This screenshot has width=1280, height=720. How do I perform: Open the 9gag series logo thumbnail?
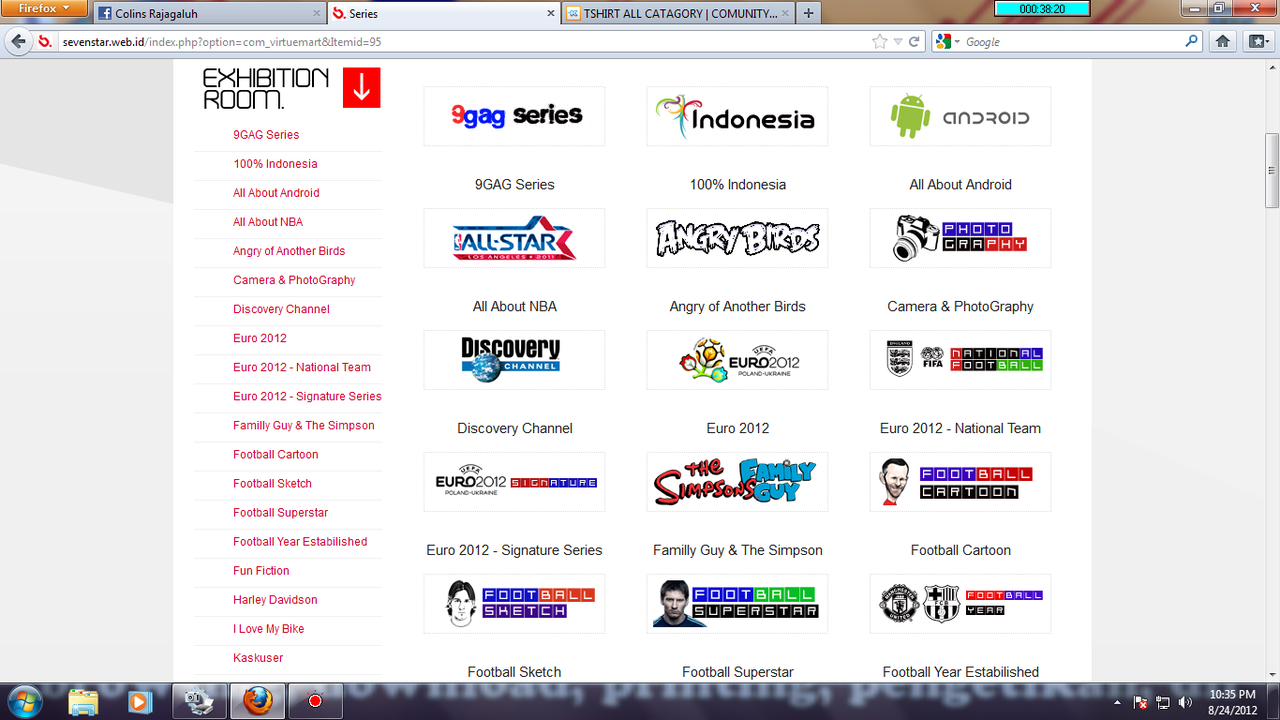click(514, 116)
